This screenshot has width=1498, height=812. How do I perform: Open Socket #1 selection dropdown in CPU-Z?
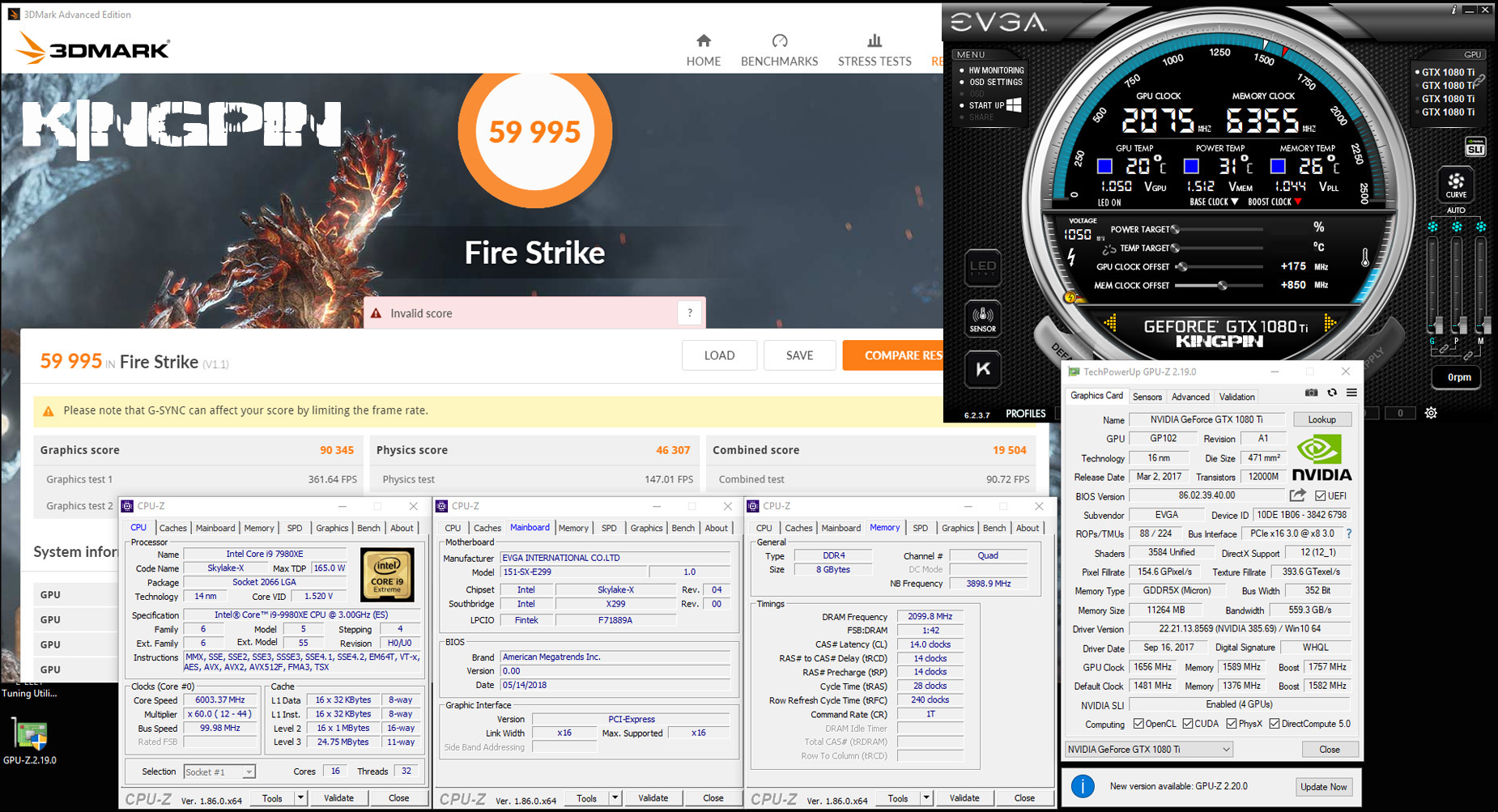click(x=219, y=772)
